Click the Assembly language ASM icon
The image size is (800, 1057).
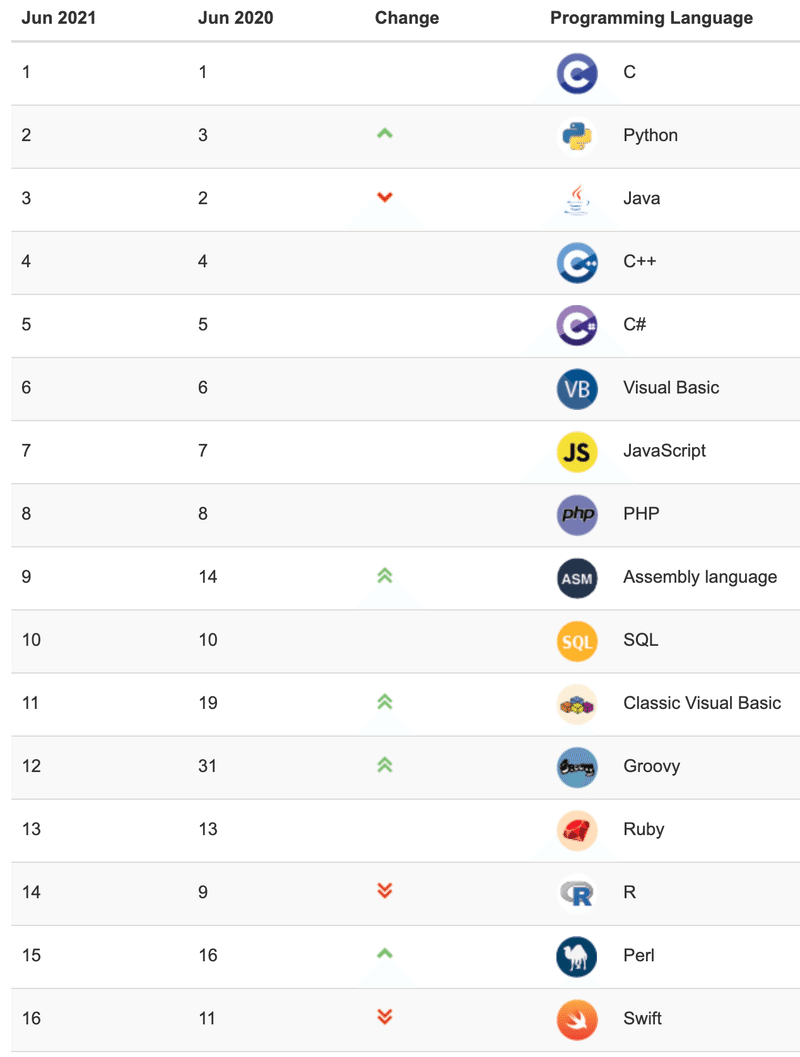tap(577, 577)
